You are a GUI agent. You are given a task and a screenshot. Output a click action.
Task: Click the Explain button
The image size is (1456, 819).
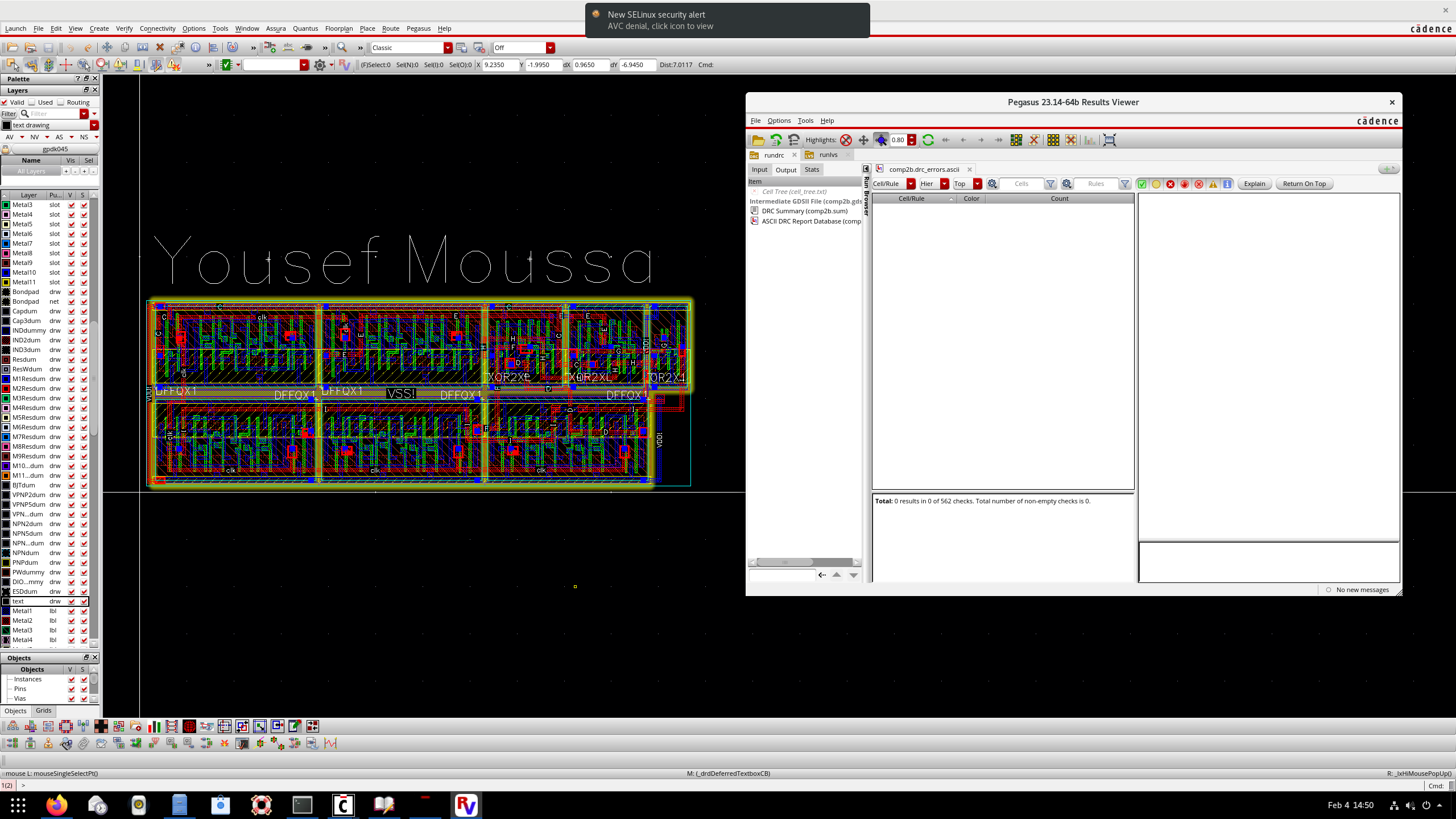1254,184
